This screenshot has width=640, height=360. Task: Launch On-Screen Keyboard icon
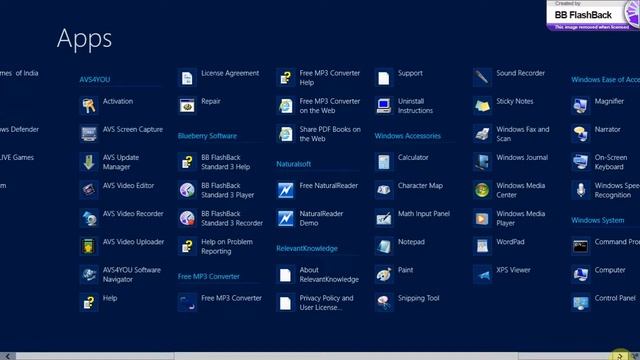point(580,162)
